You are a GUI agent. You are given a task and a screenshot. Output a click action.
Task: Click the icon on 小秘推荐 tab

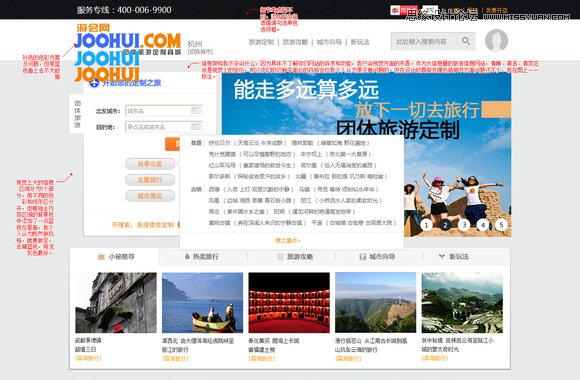[x=101, y=257]
